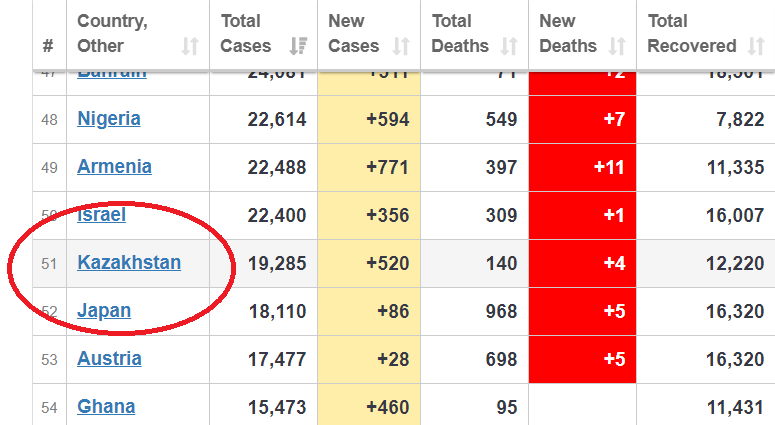
Task: Open the Japan country link
Action: point(104,310)
